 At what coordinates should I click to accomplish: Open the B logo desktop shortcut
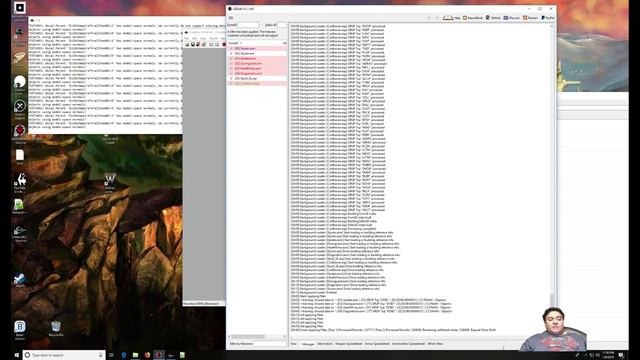[20, 330]
